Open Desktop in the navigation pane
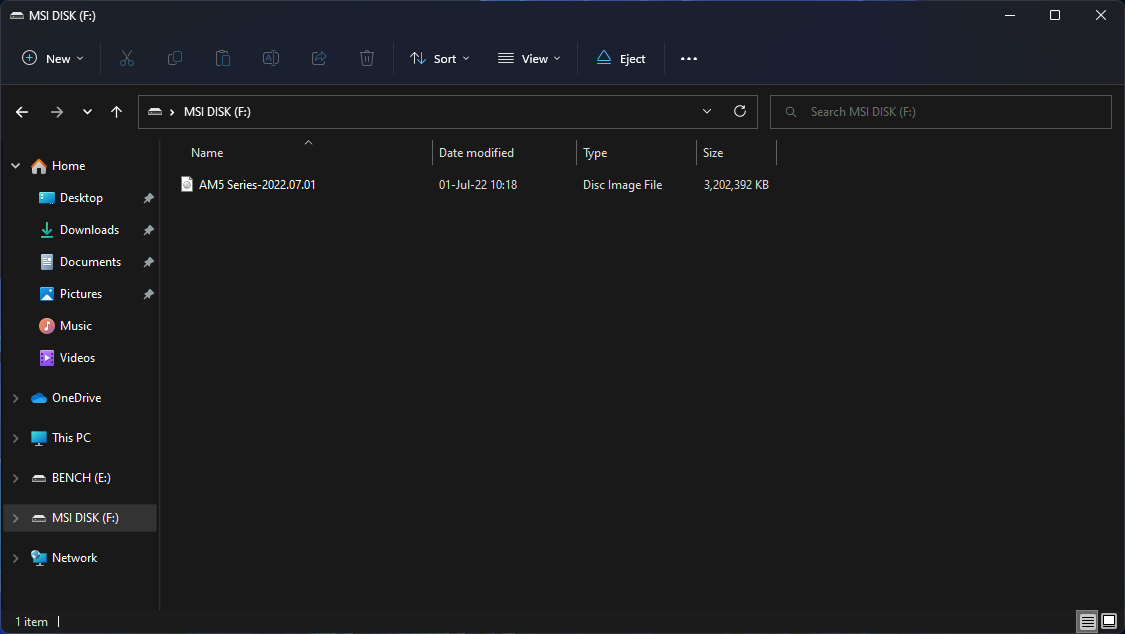The width and height of the screenshot is (1125, 634). coord(81,198)
